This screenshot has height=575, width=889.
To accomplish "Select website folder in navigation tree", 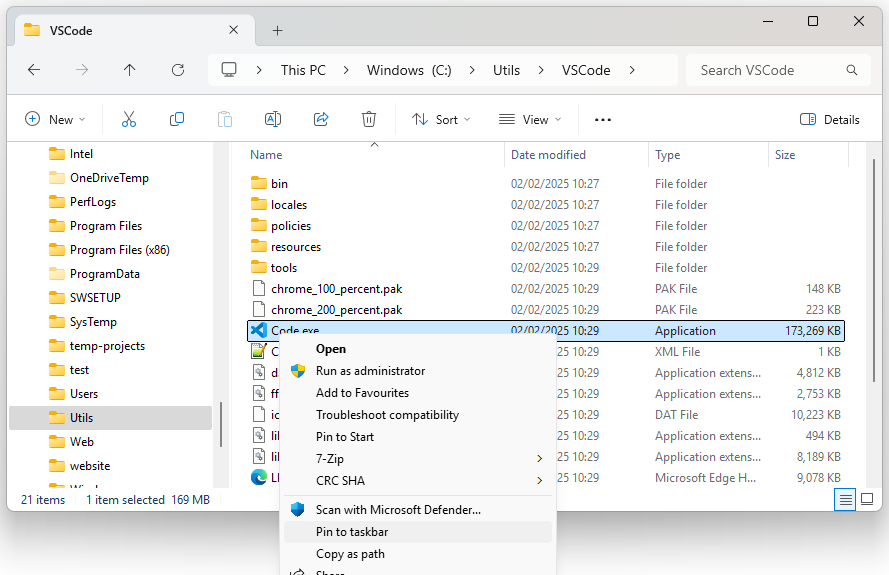I will point(111,466).
